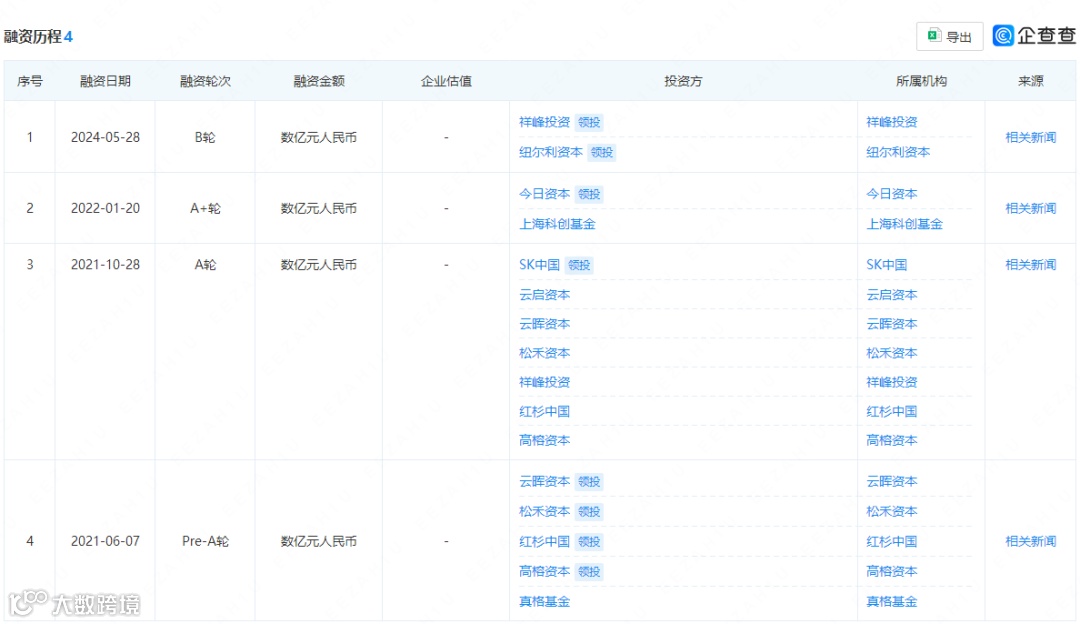This screenshot has width=1080, height=624.
Task: Open investor 红杉中国 in Pre-A轮 投资方 list
Action: 544,541
